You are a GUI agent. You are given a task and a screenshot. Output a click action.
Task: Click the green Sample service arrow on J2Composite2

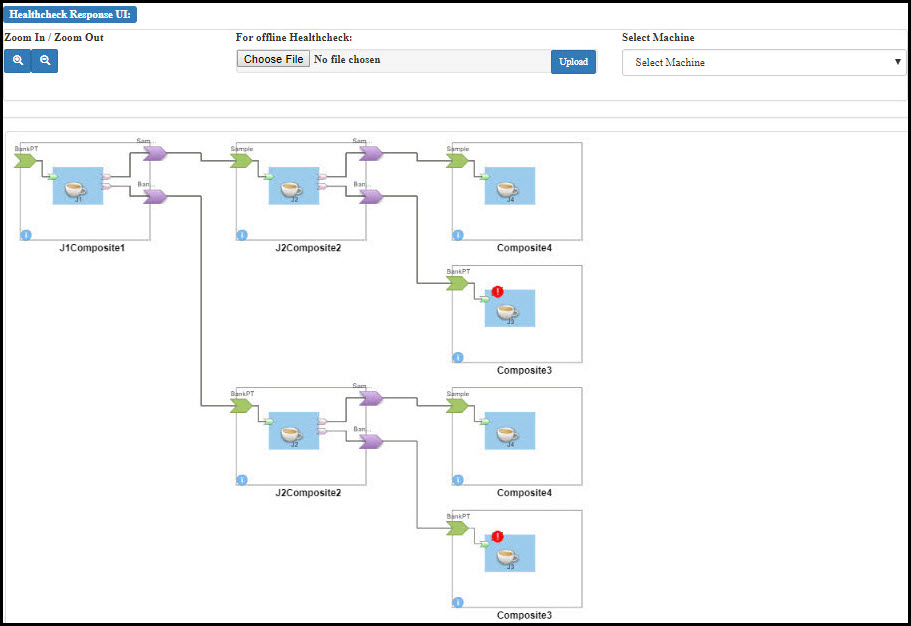pos(242,161)
